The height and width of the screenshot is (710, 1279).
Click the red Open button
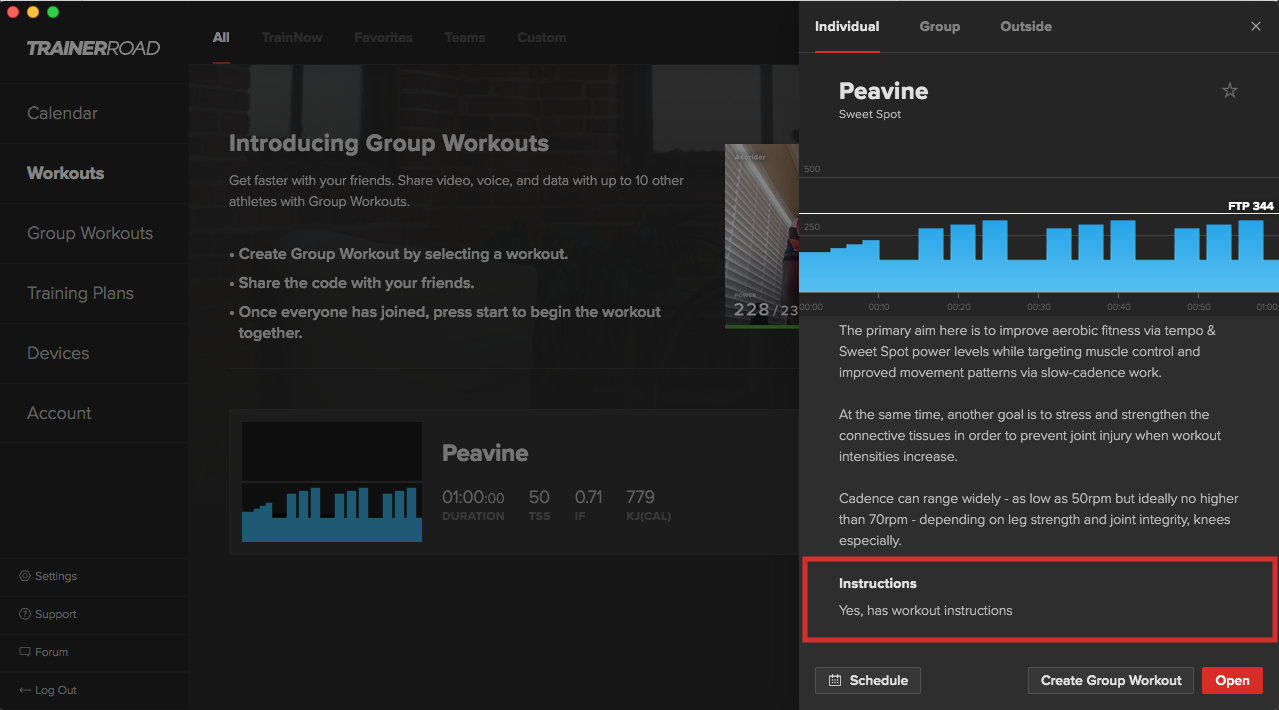tap(1232, 680)
